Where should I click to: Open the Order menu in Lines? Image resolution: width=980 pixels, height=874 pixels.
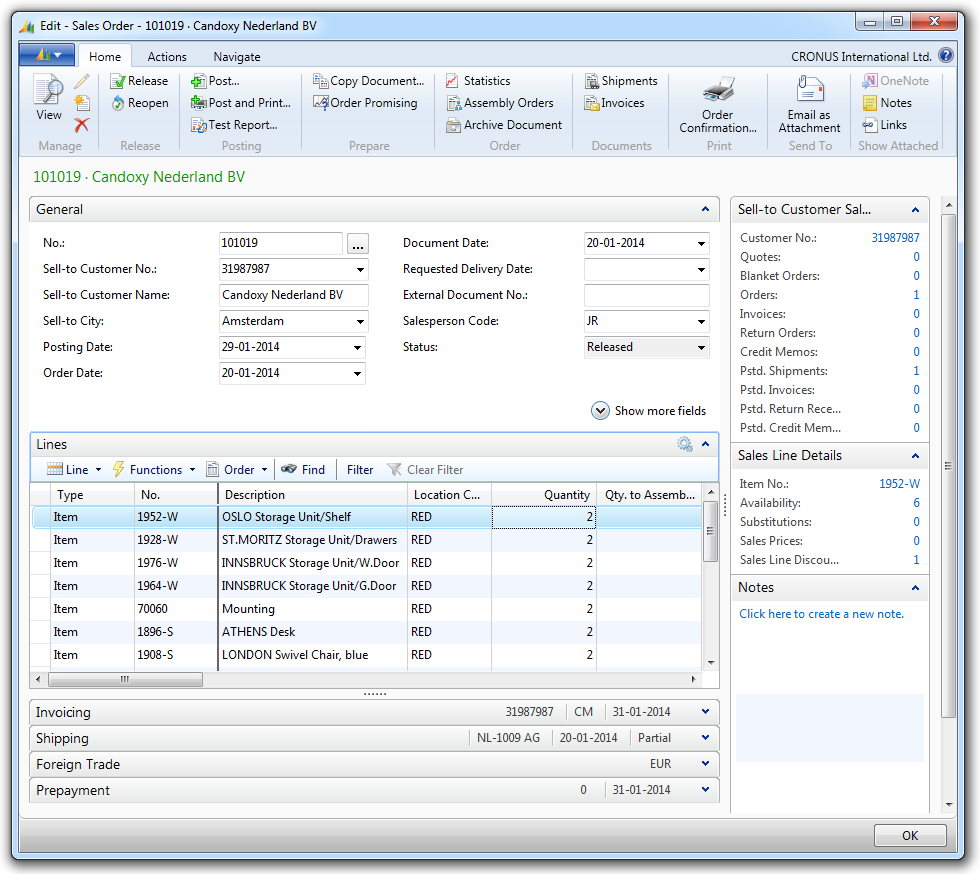[237, 470]
